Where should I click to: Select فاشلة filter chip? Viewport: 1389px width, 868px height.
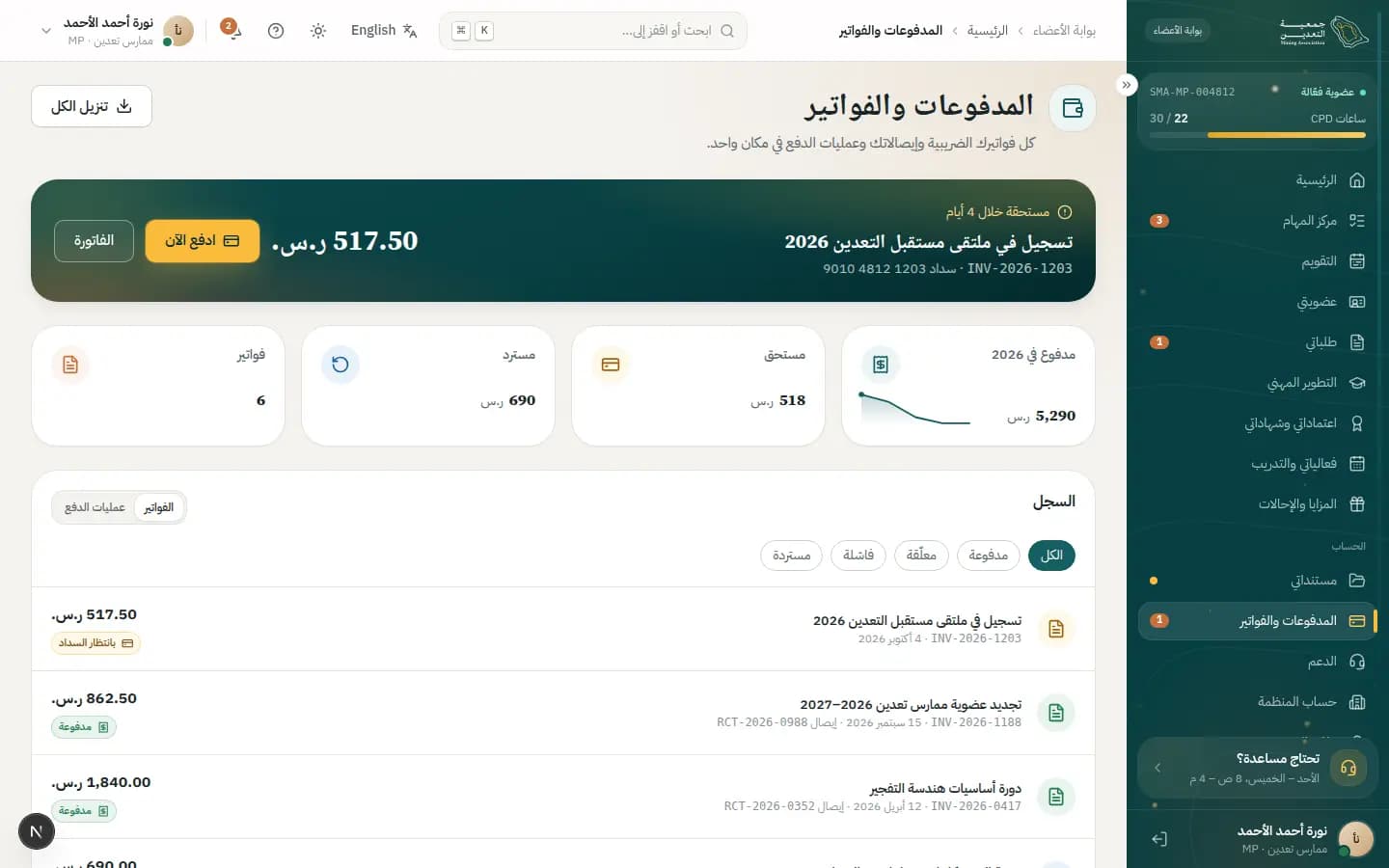858,556
